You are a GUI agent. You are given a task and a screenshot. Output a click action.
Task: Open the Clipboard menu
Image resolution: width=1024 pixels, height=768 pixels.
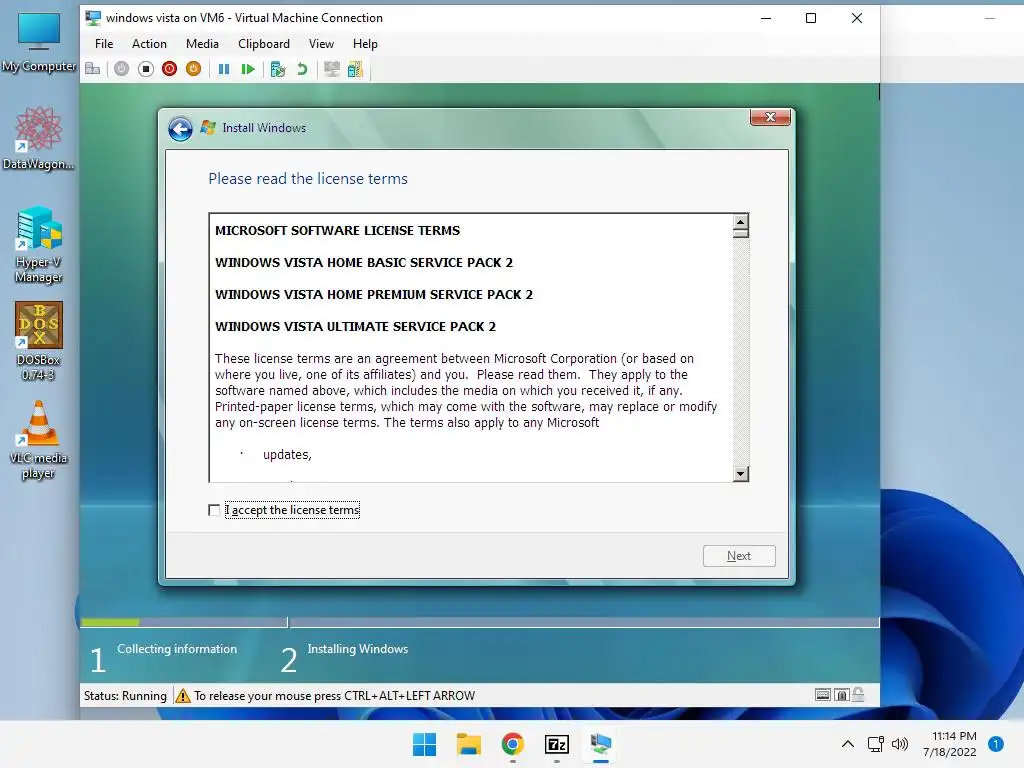264,44
